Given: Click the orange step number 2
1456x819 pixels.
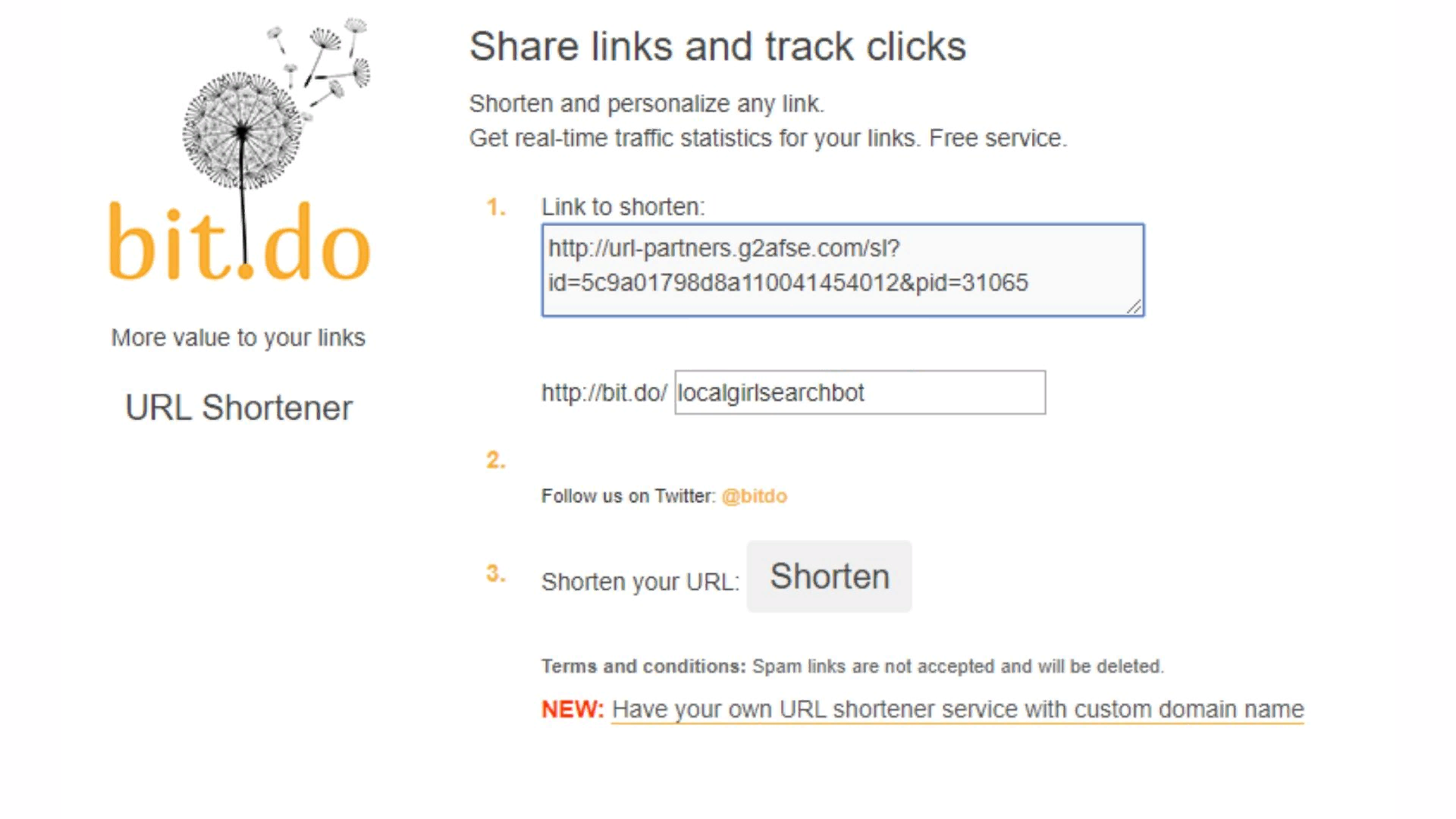Looking at the screenshot, I should click(x=496, y=460).
